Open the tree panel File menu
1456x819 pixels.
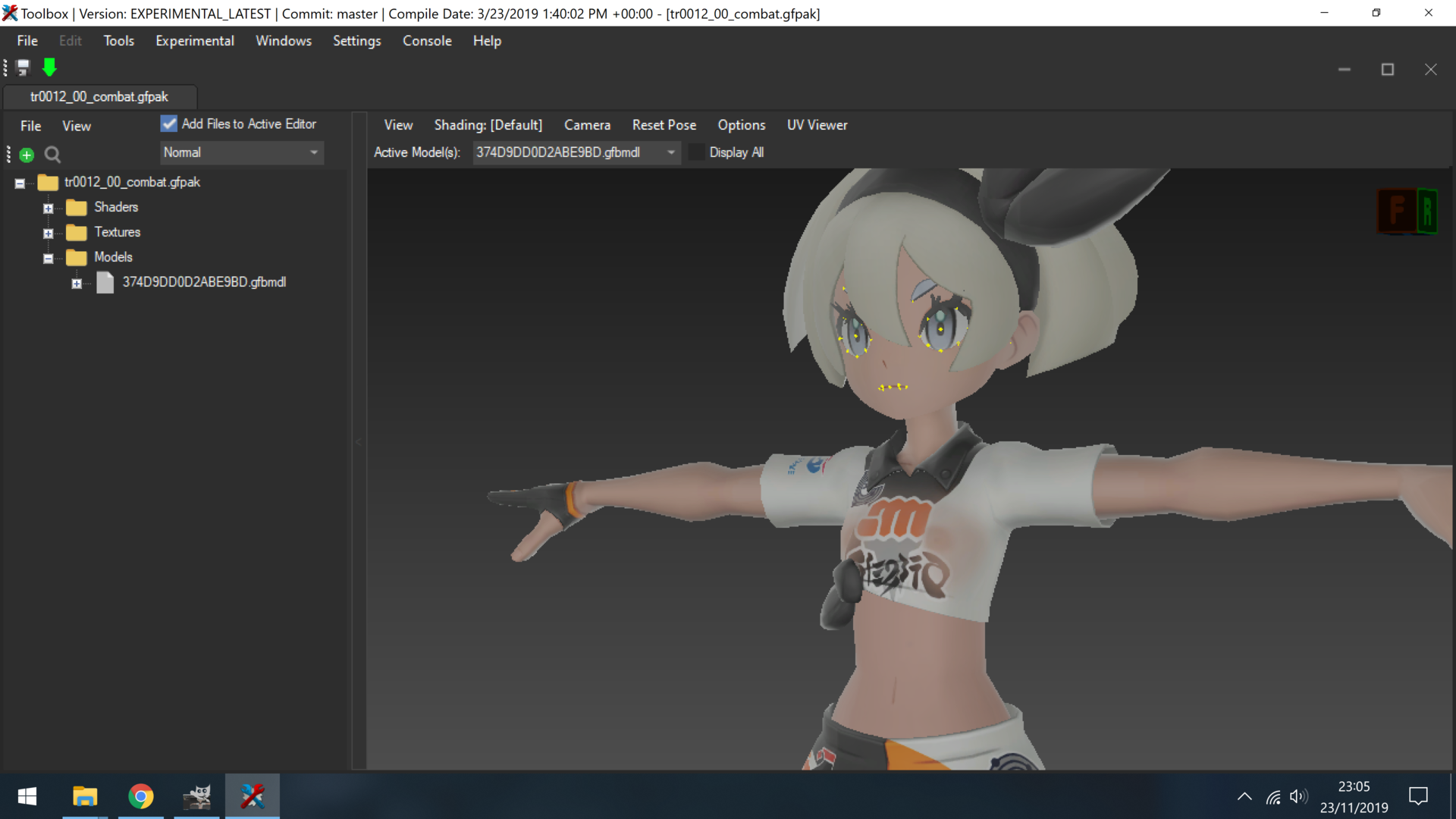tap(30, 126)
